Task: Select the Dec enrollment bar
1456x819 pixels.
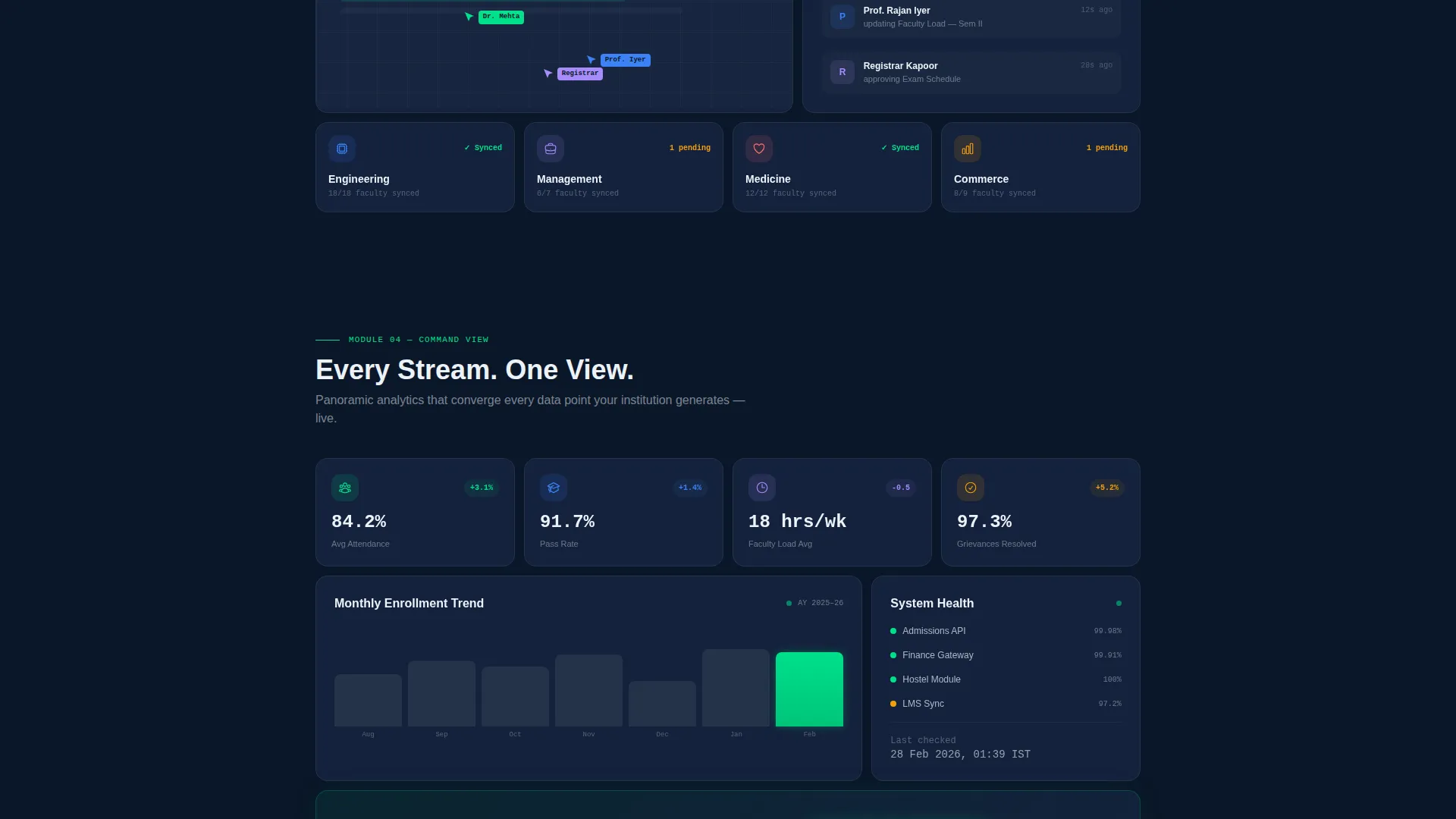Action: 662,704
